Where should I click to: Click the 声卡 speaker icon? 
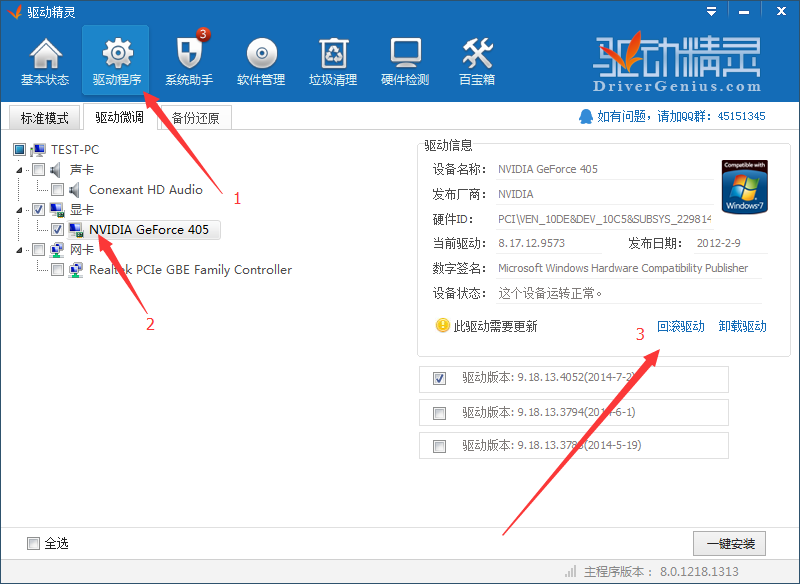tap(56, 169)
